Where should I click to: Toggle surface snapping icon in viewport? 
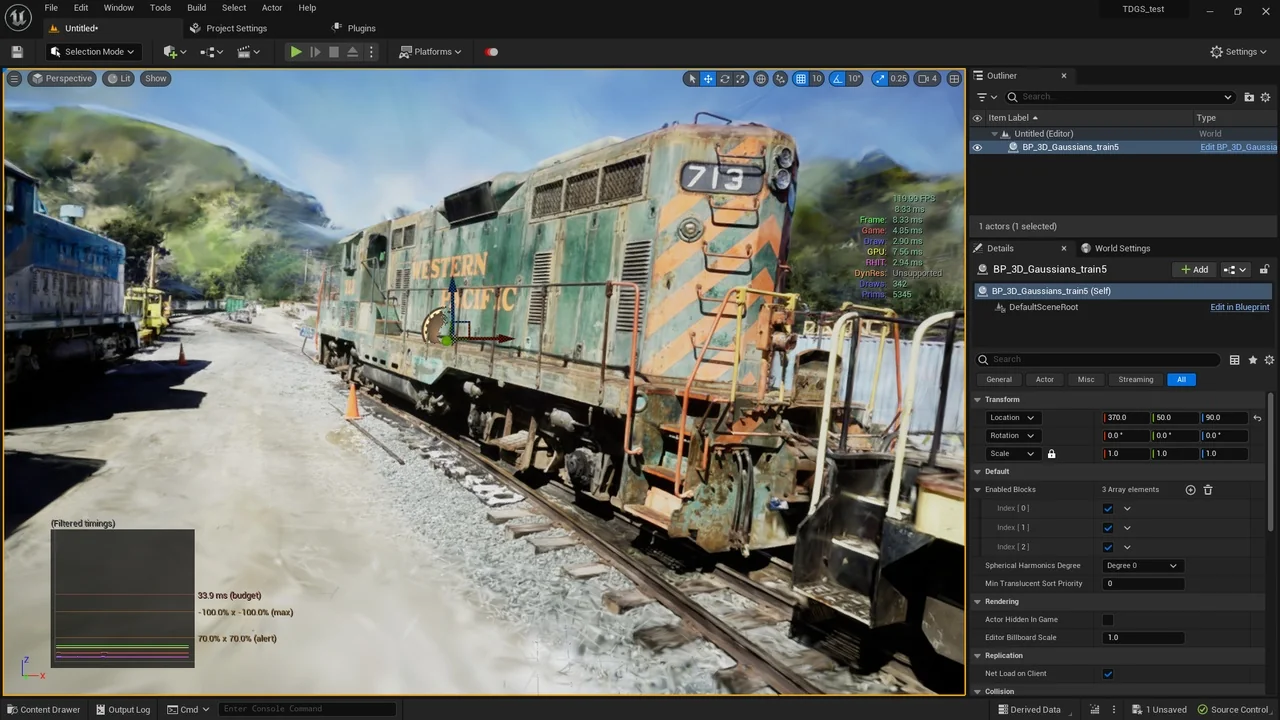click(780, 79)
